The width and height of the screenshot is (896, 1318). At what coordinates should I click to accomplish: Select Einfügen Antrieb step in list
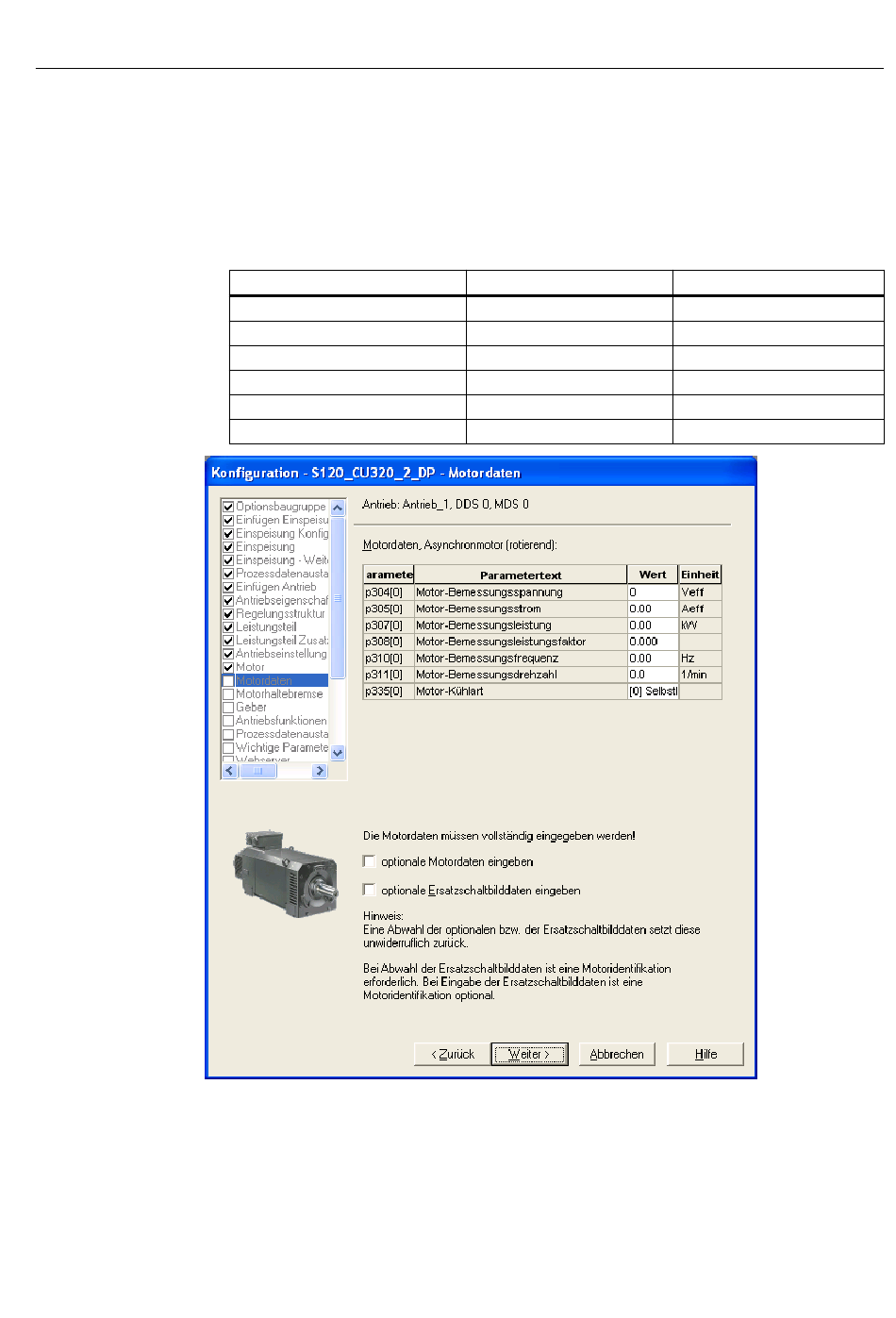click(276, 587)
